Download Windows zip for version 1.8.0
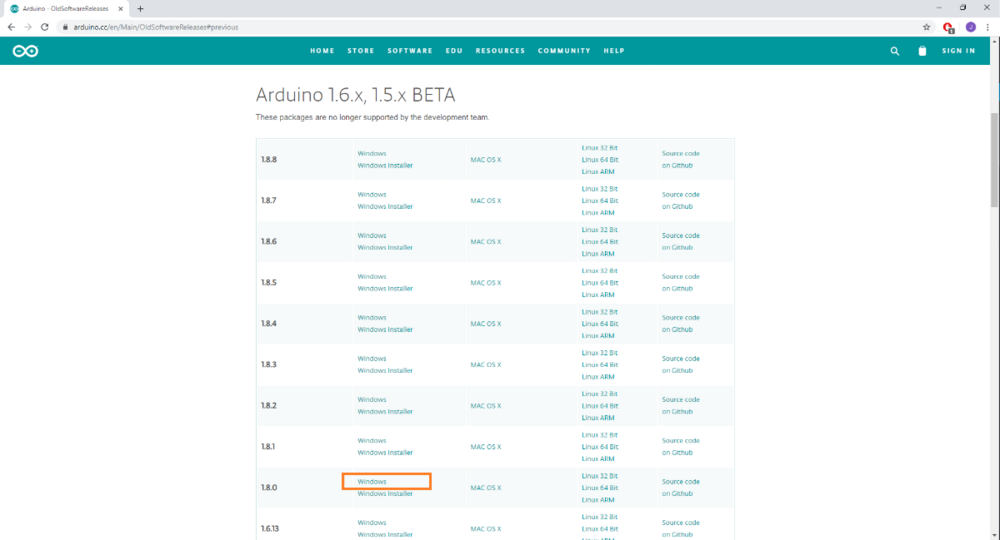Screen dimensions: 1000x540 pos(372,481)
